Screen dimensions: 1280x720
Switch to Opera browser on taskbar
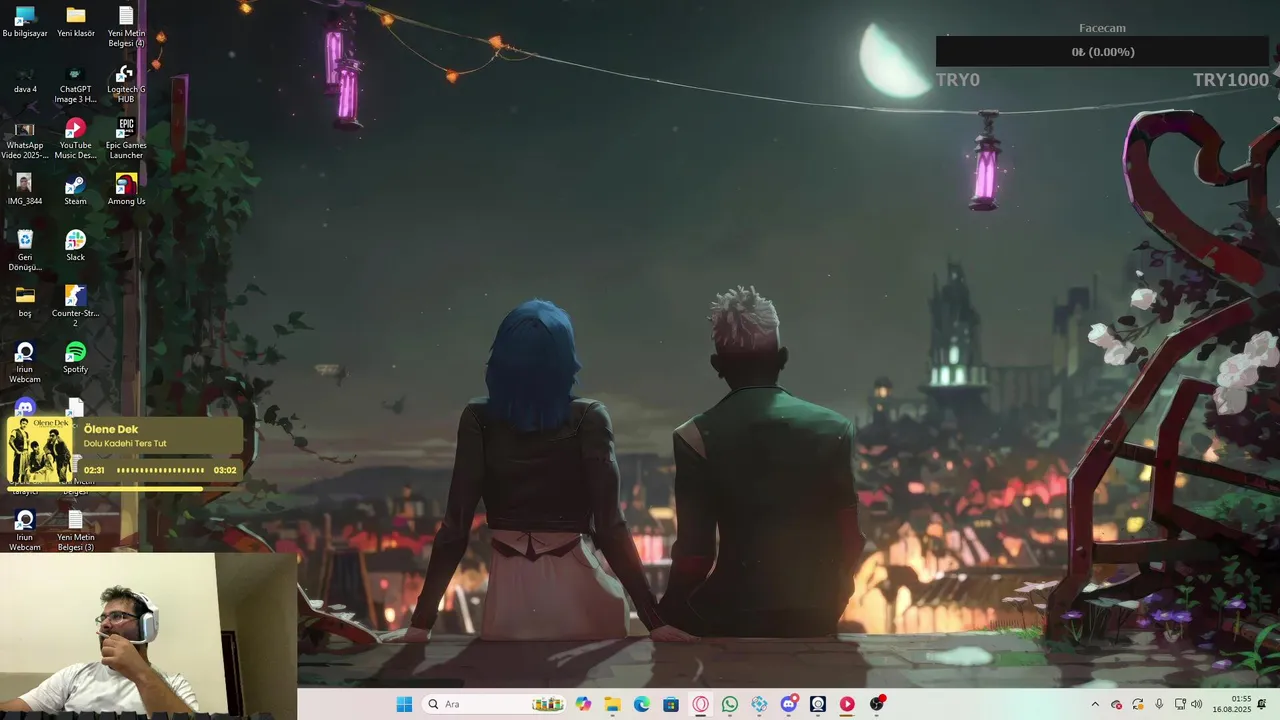701,704
